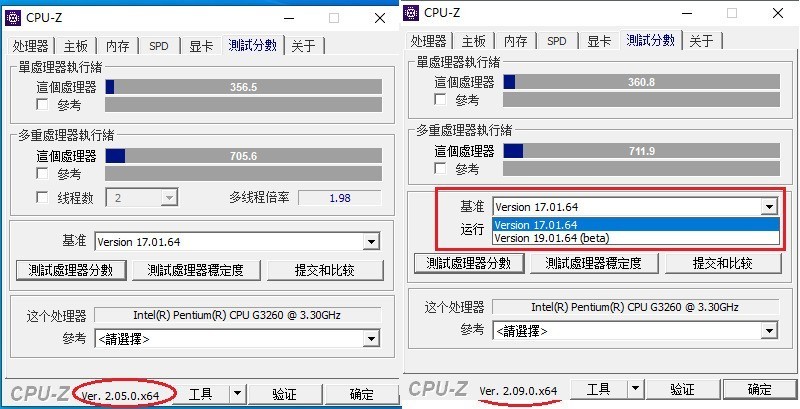Click the processor name field in the right window
This screenshot has width=800, height=409.
coord(635,307)
